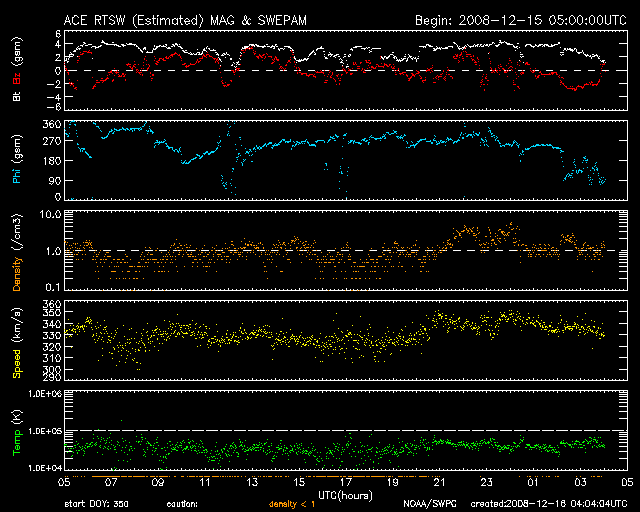Click the '10.0' tick on the Density axis
This screenshot has width=640, height=512.
[49, 214]
